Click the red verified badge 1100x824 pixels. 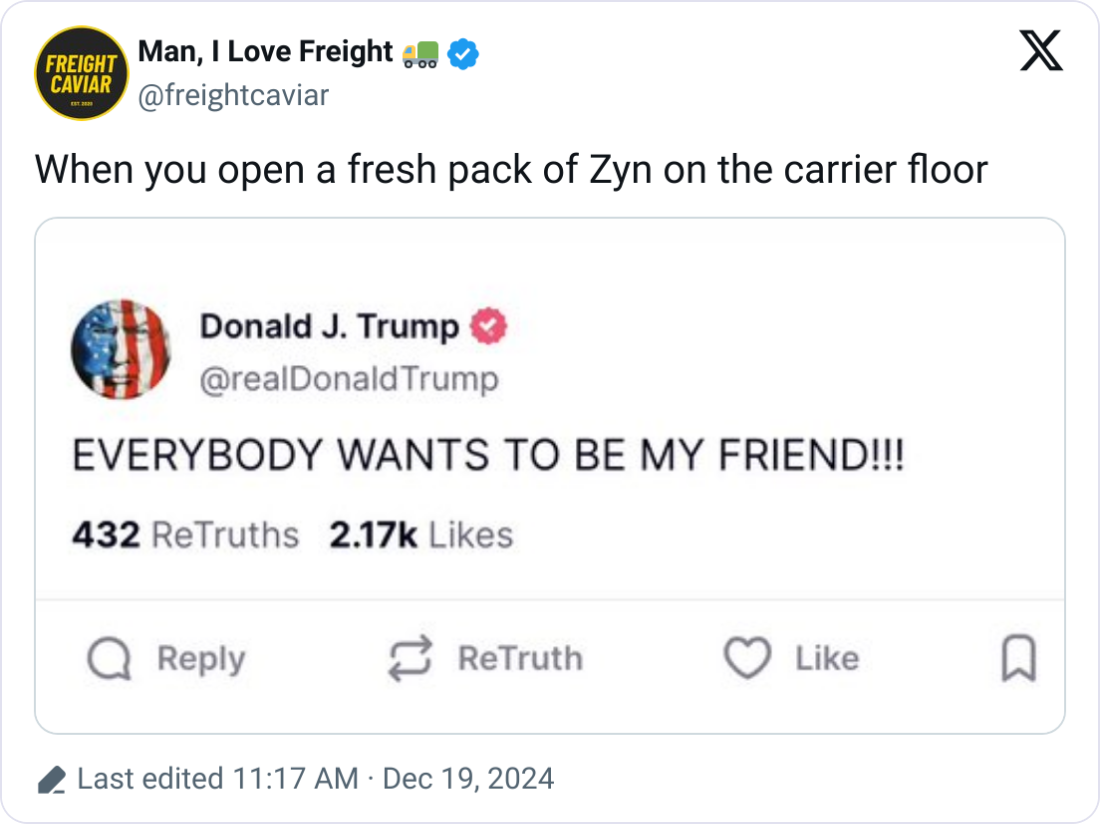(490, 327)
